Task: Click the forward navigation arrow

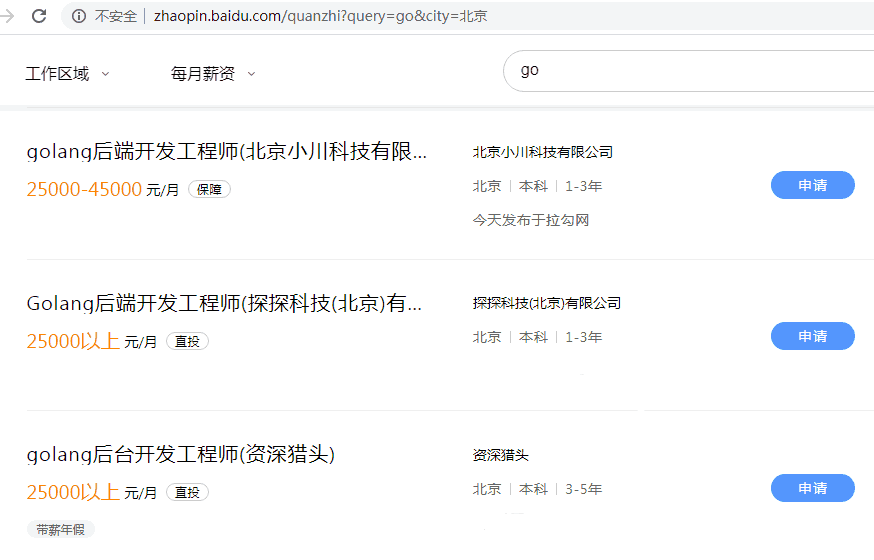Action: click(x=7, y=16)
